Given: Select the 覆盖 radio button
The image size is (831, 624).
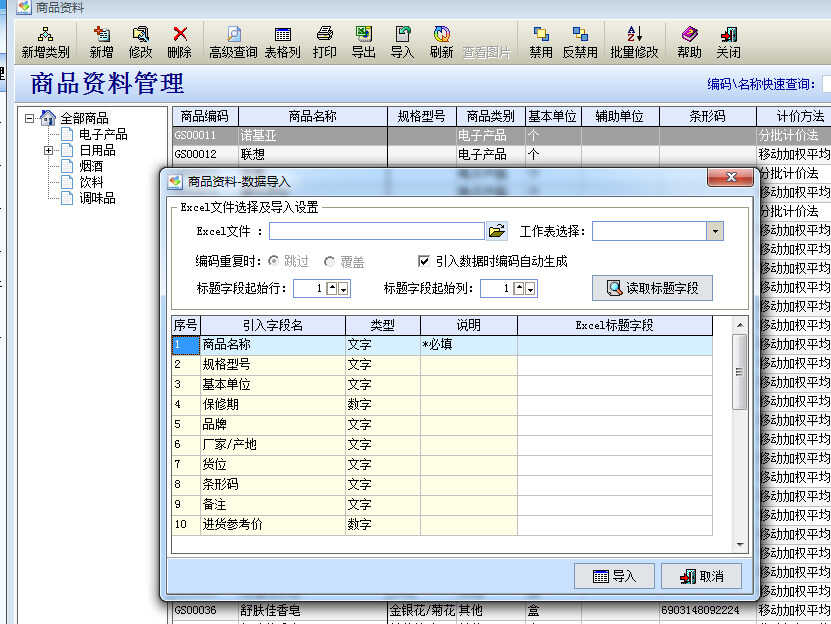Looking at the screenshot, I should [x=329, y=261].
